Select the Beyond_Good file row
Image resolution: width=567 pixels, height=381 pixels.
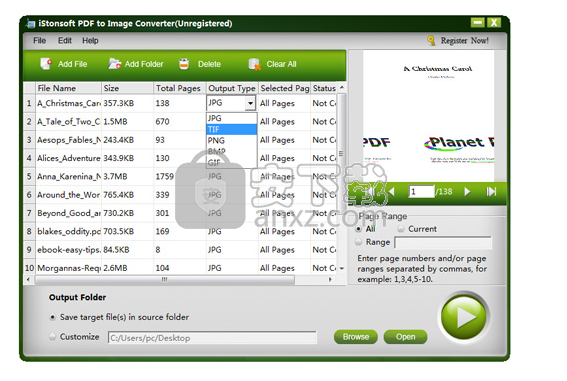click(180, 213)
